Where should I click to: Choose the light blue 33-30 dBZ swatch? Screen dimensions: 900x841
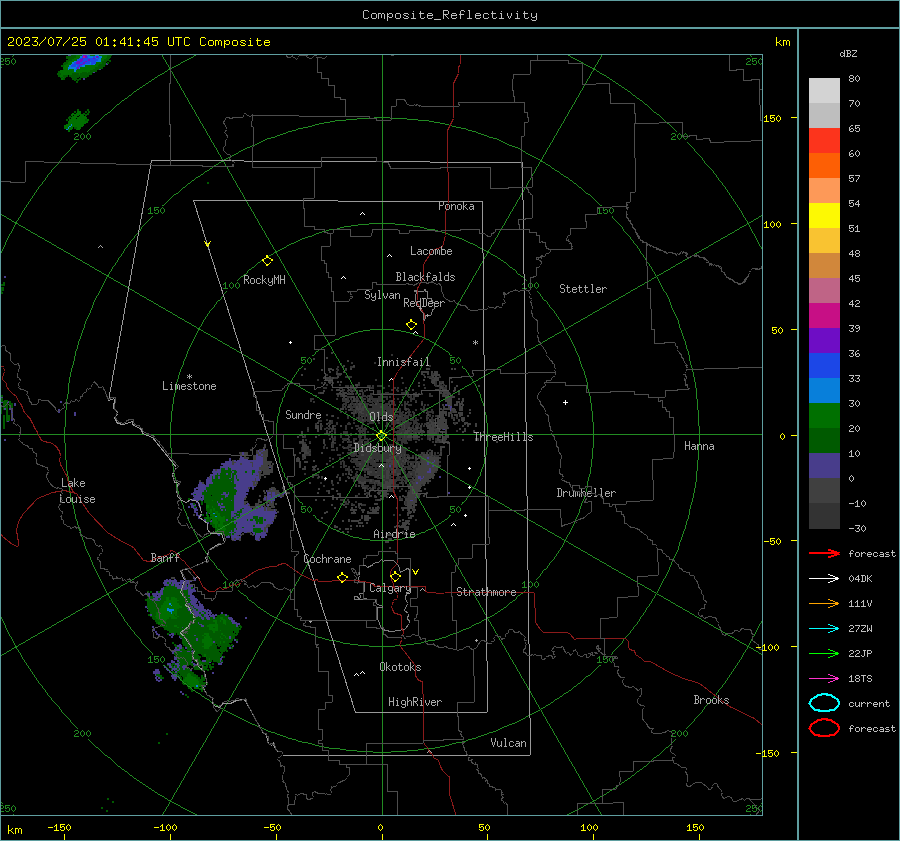(x=824, y=391)
